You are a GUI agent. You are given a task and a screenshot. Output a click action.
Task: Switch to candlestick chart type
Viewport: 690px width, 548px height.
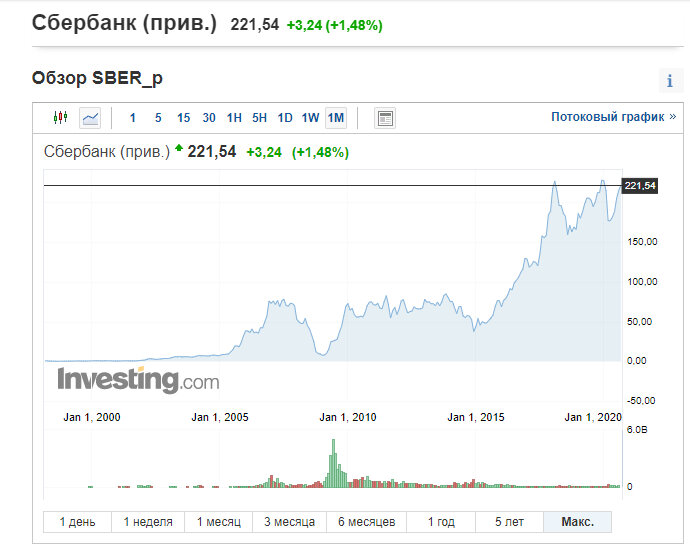tap(60, 118)
